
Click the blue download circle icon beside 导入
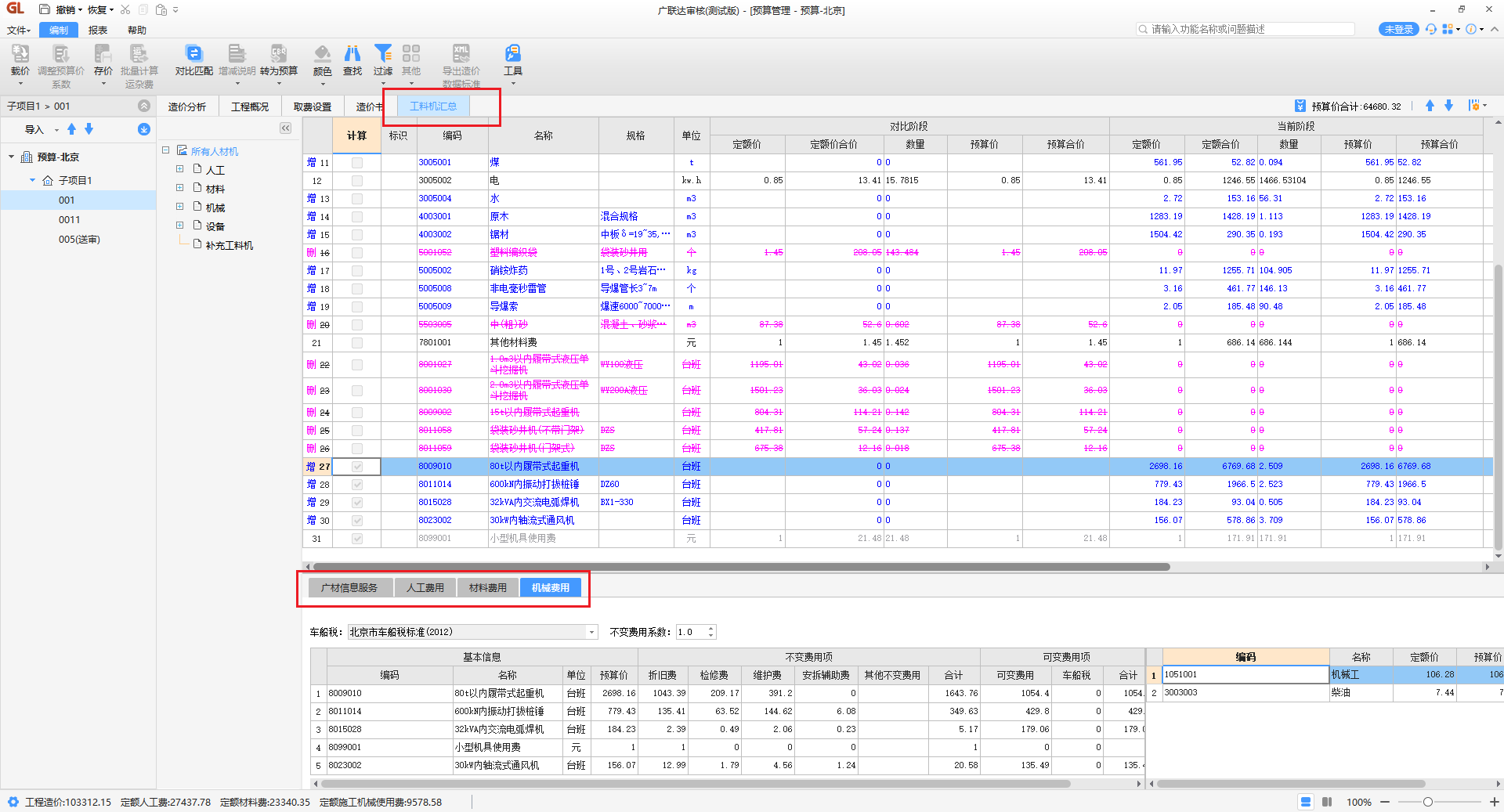(144, 129)
